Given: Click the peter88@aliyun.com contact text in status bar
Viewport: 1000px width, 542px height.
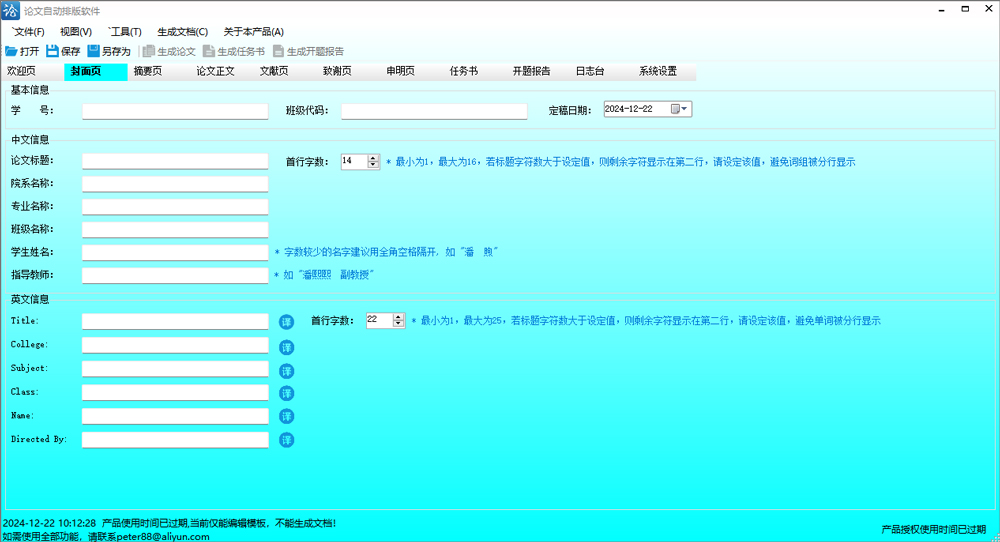Looking at the screenshot, I should [163, 537].
